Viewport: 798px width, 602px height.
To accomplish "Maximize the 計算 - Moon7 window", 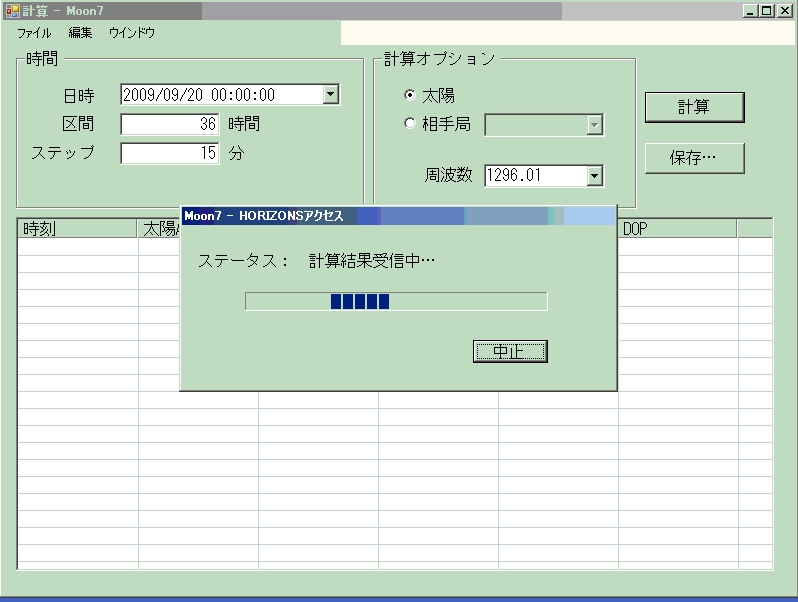I will (766, 10).
